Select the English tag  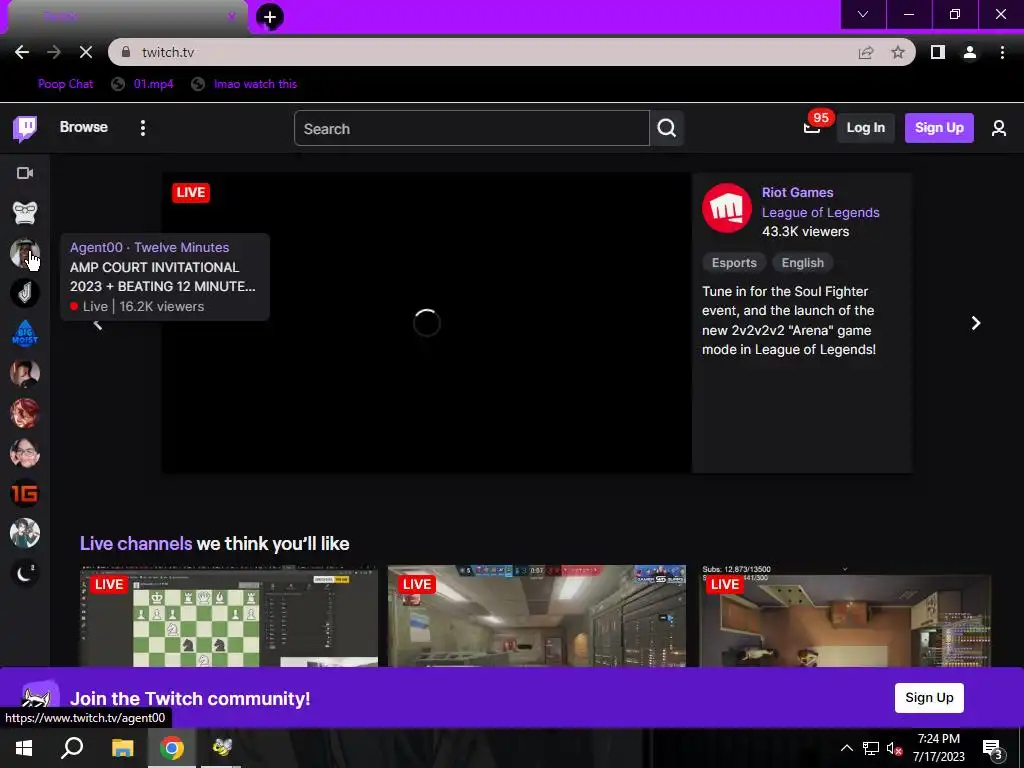(x=803, y=263)
